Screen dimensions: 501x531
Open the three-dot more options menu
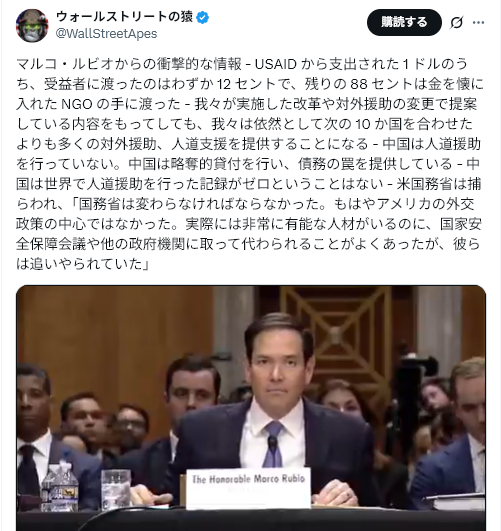478,23
